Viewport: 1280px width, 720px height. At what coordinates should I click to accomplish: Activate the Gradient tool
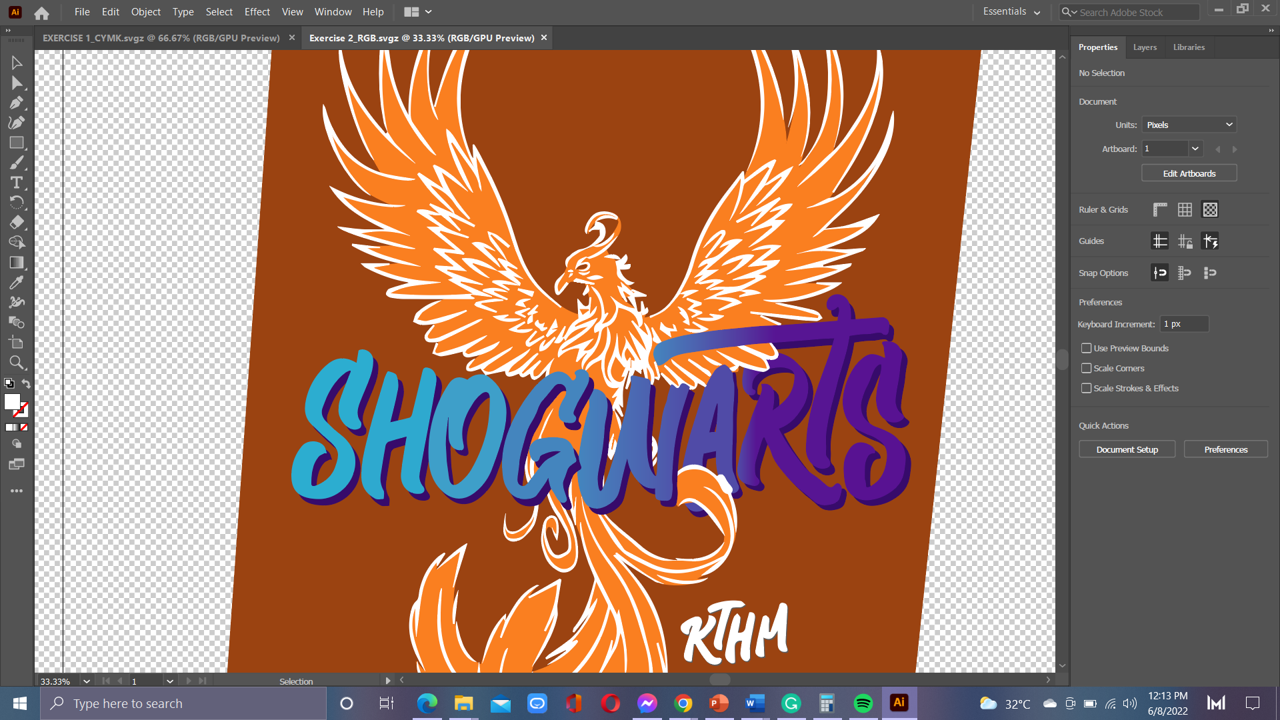point(17,263)
